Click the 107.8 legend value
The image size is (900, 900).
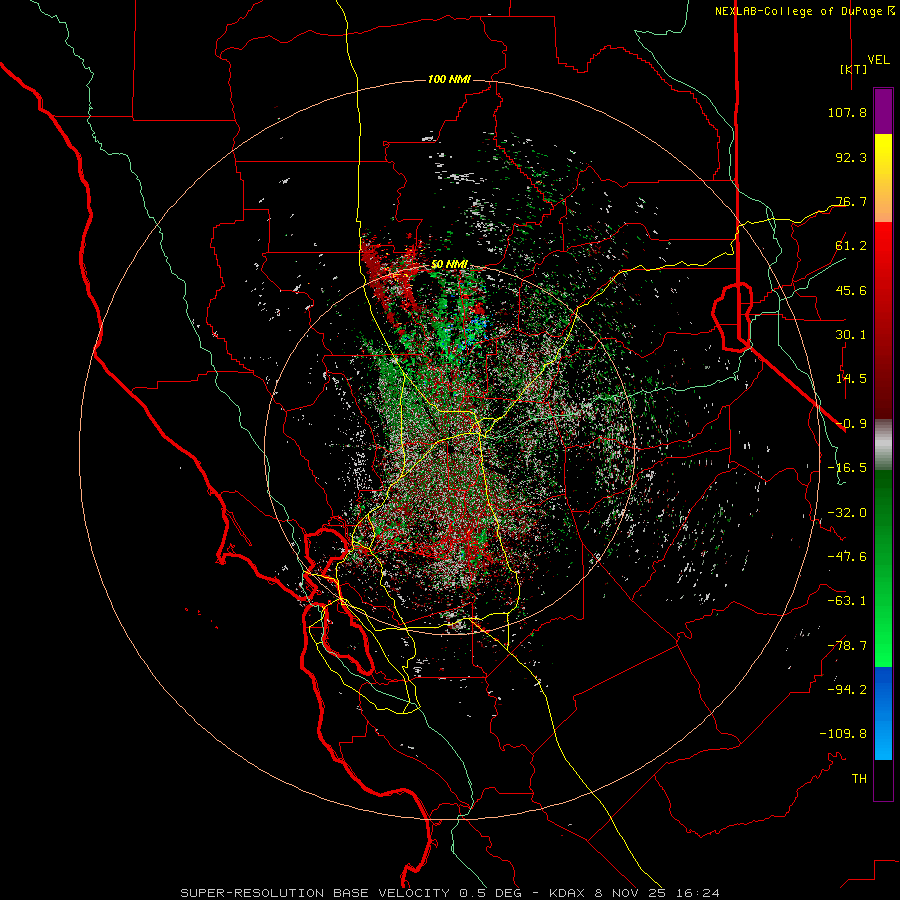pos(847,112)
